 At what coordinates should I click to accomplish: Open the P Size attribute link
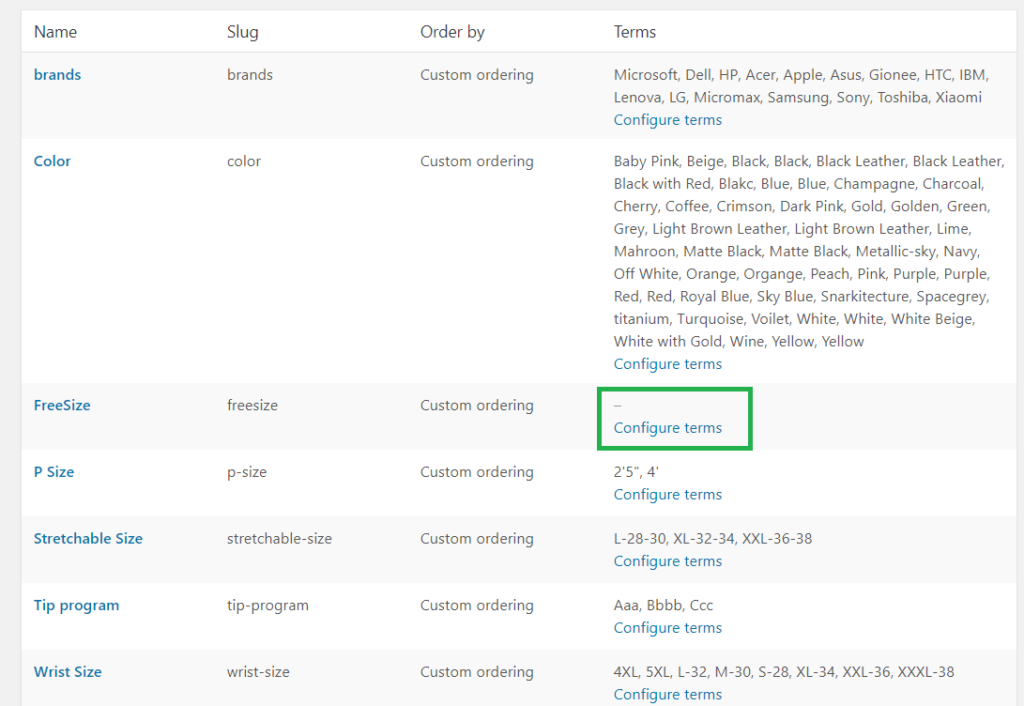[54, 472]
